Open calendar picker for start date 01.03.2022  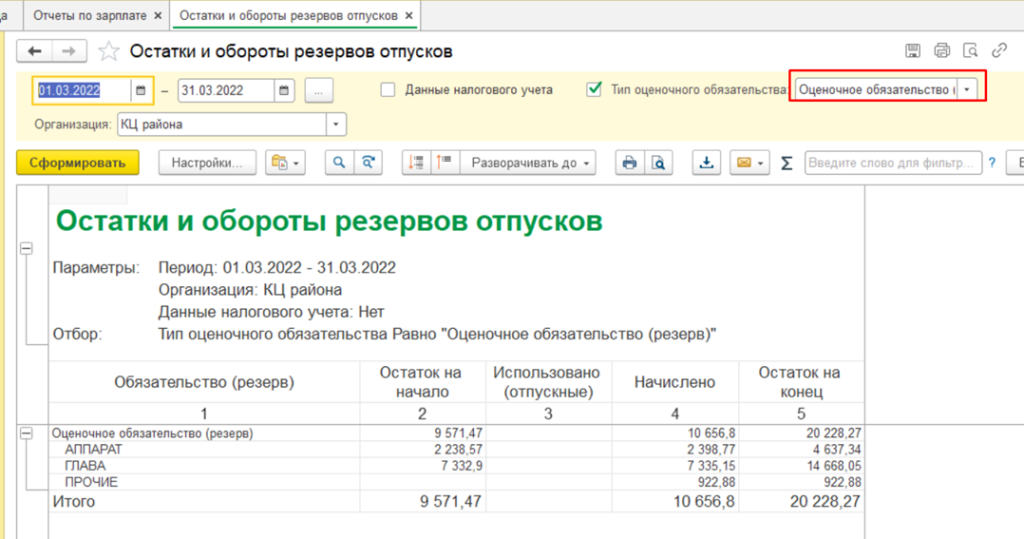pos(141,90)
